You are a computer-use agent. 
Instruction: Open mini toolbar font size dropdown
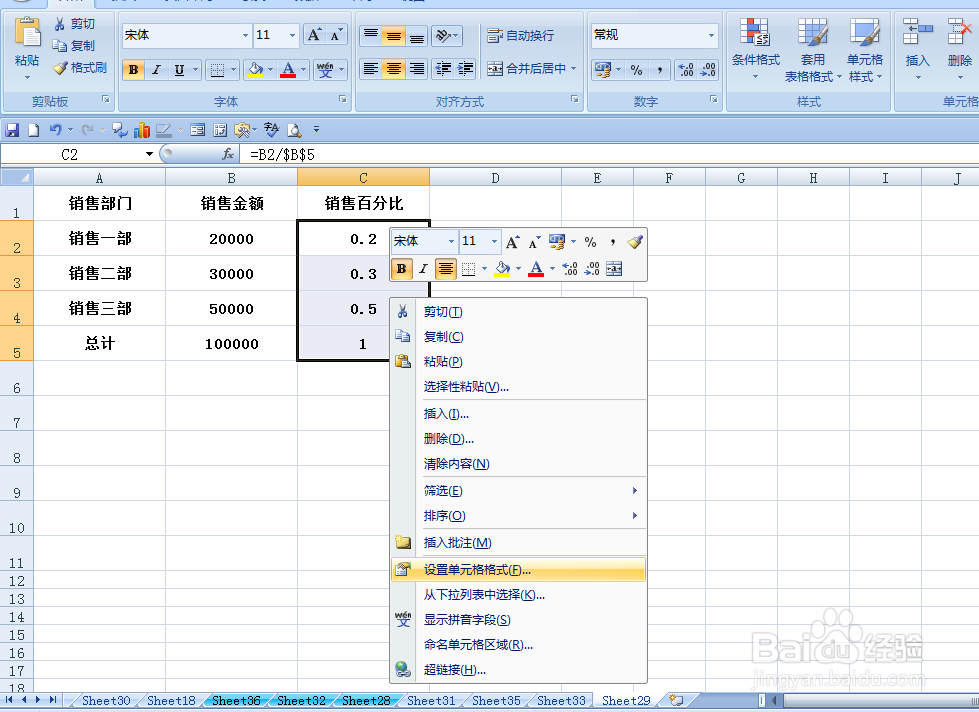pyautogui.click(x=494, y=241)
